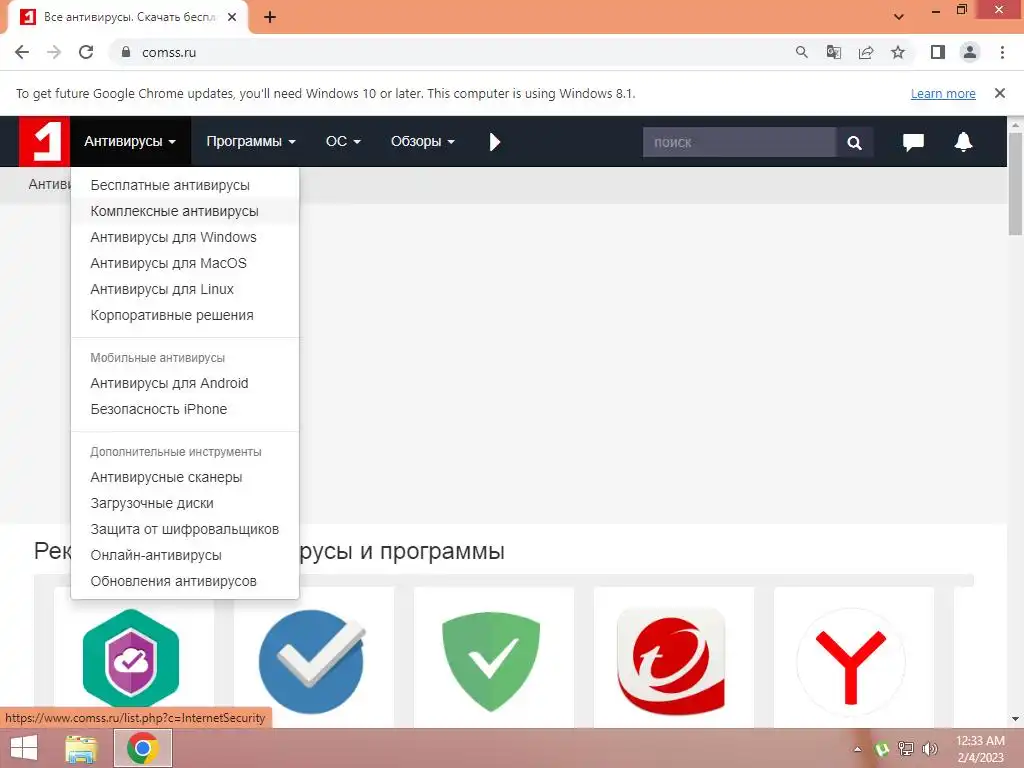Select Защита от шифровальщиков
This screenshot has width=1024, height=768.
click(x=184, y=529)
